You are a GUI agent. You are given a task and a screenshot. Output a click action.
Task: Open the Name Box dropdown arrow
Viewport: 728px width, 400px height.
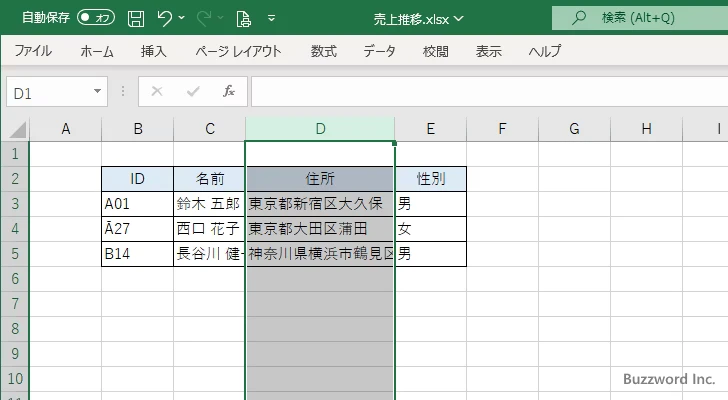tap(97, 92)
